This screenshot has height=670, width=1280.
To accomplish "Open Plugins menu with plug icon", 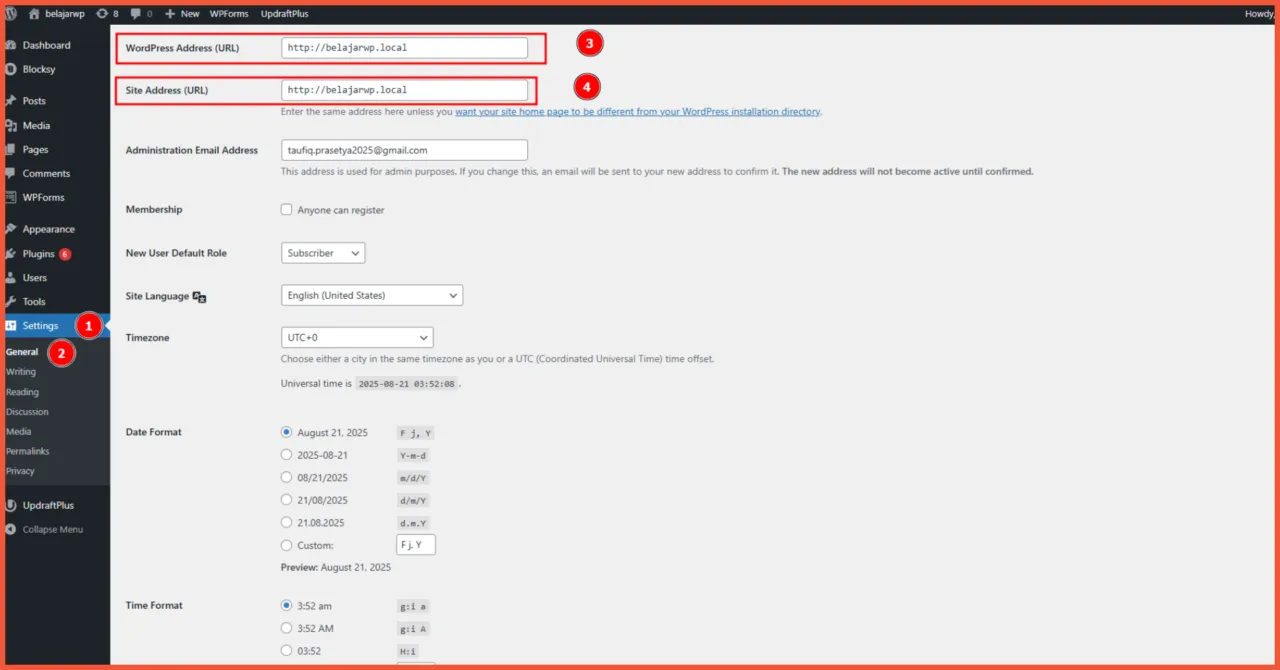I will [x=11, y=254].
